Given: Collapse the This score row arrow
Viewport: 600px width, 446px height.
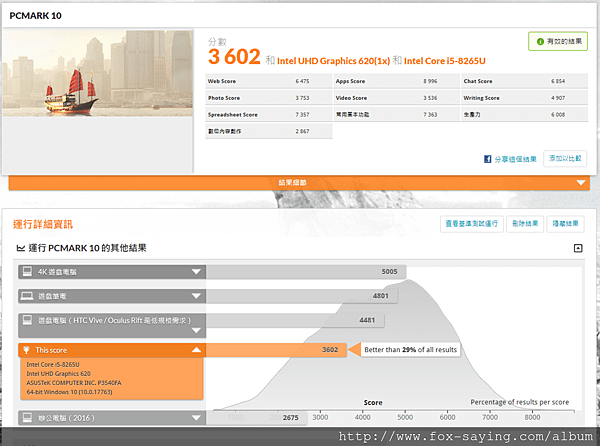Looking at the screenshot, I should tap(196, 350).
